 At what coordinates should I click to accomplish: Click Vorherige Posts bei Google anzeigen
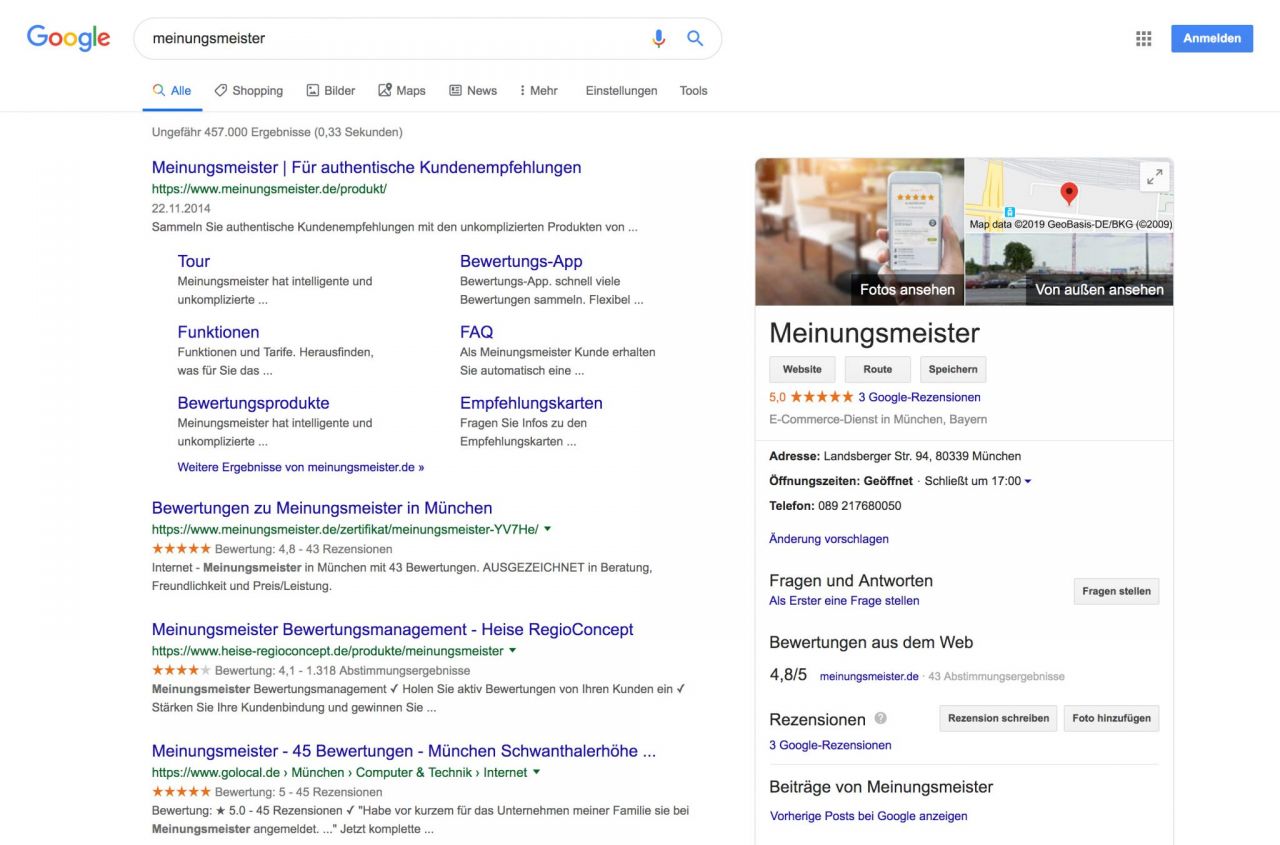click(869, 816)
